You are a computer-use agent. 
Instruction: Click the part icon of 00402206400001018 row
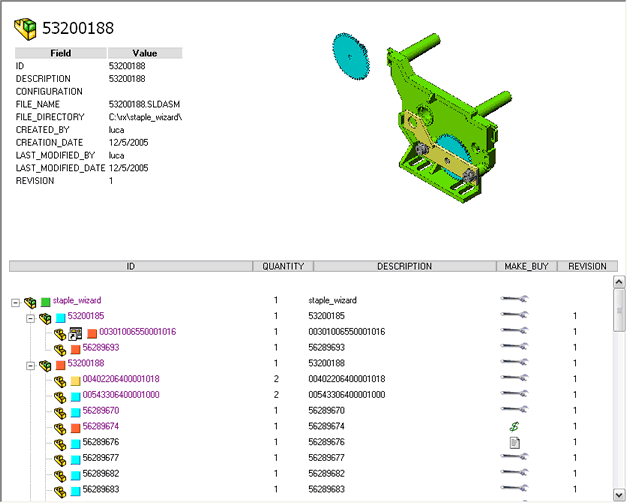tap(60, 381)
